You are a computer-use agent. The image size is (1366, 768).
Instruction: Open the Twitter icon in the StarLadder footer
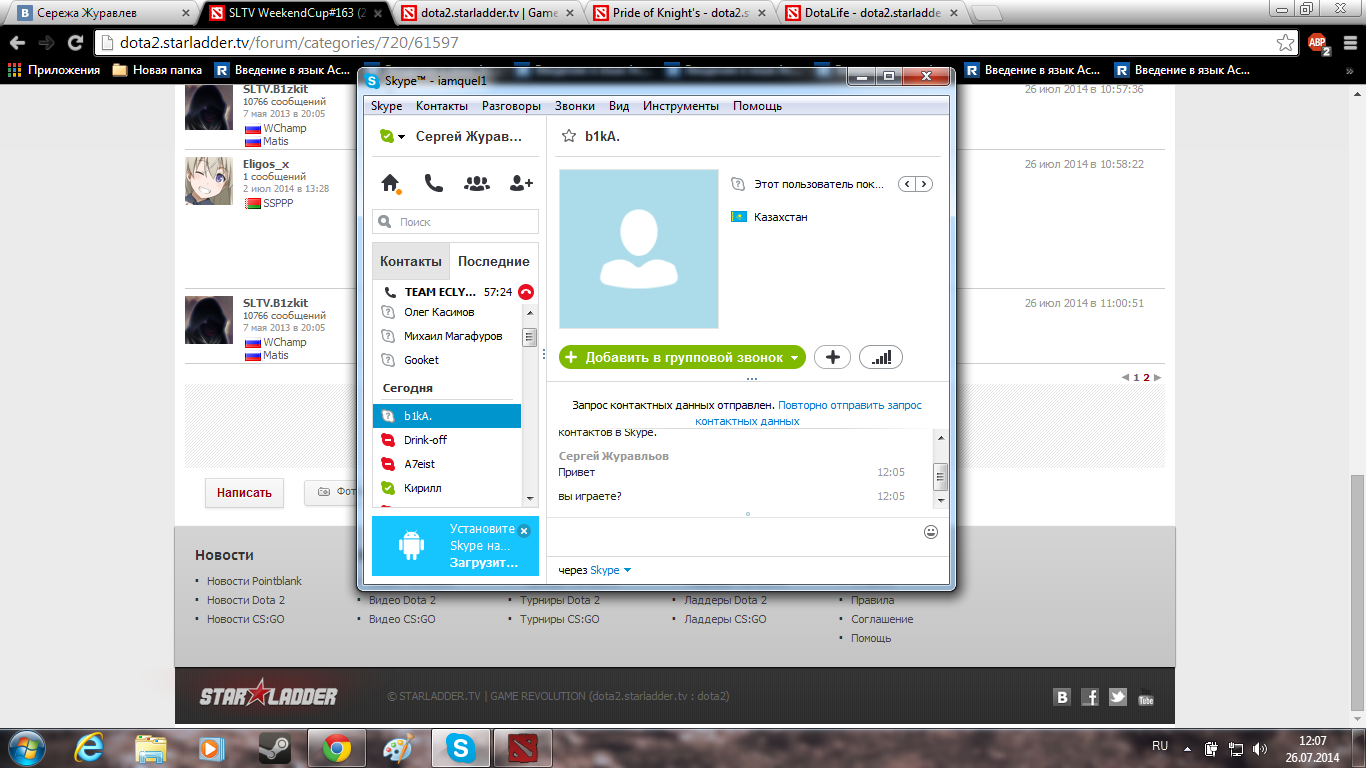[1118, 697]
